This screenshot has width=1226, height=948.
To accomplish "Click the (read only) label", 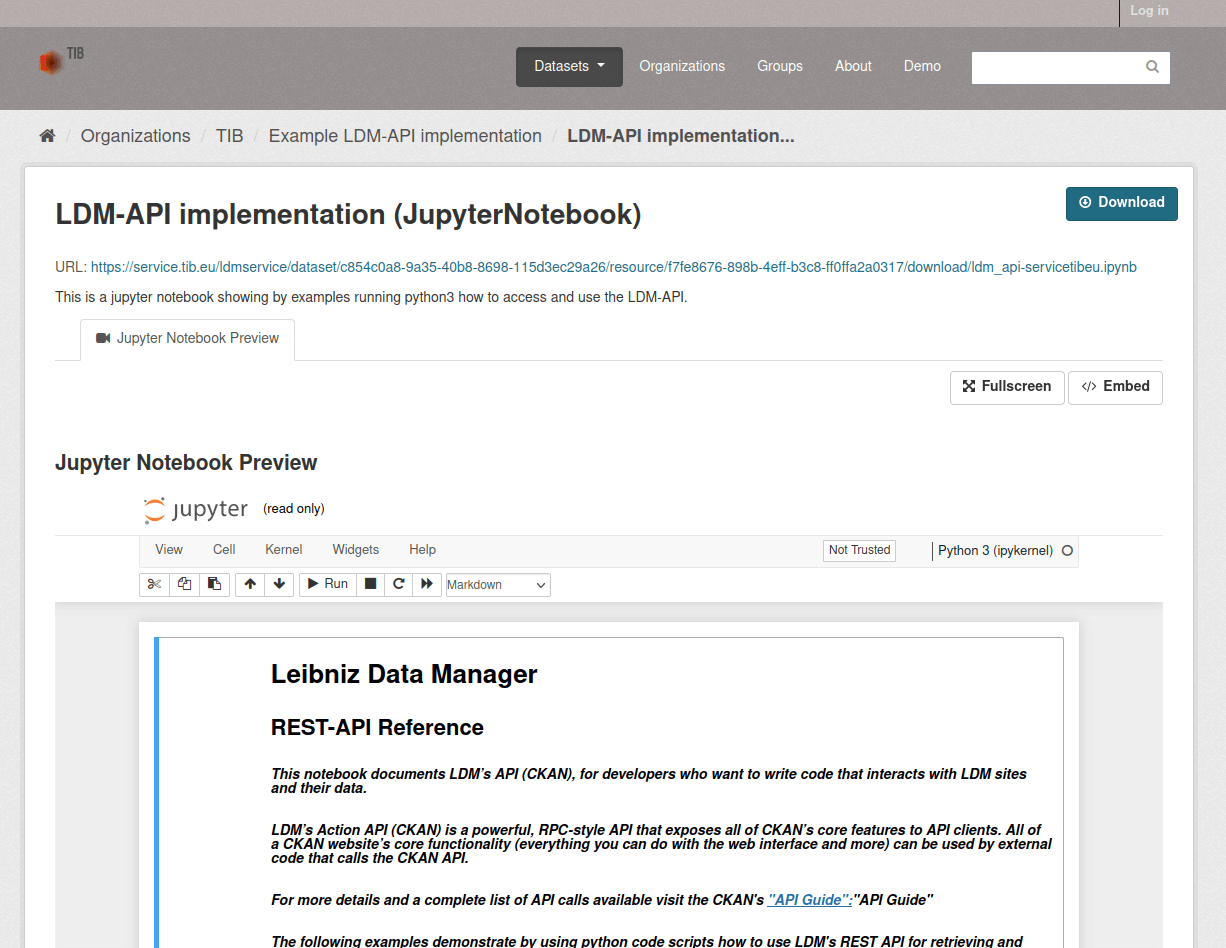I will [x=294, y=509].
